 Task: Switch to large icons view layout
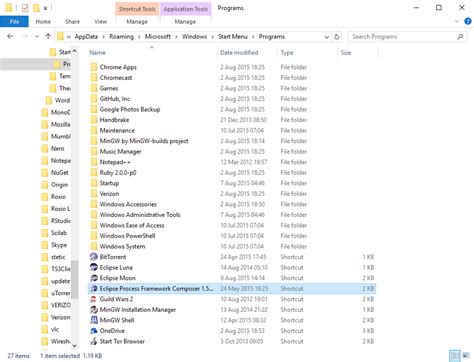(466, 356)
